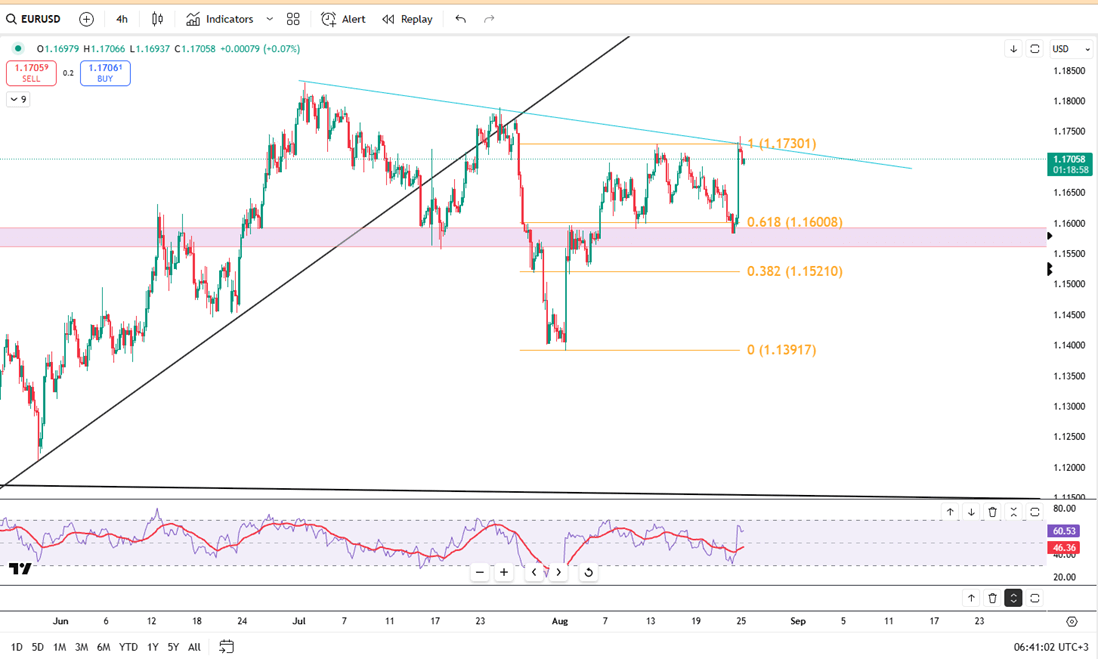The height and width of the screenshot is (659, 1098).
Task: Open the candlestick chart style selector
Action: coord(157,19)
